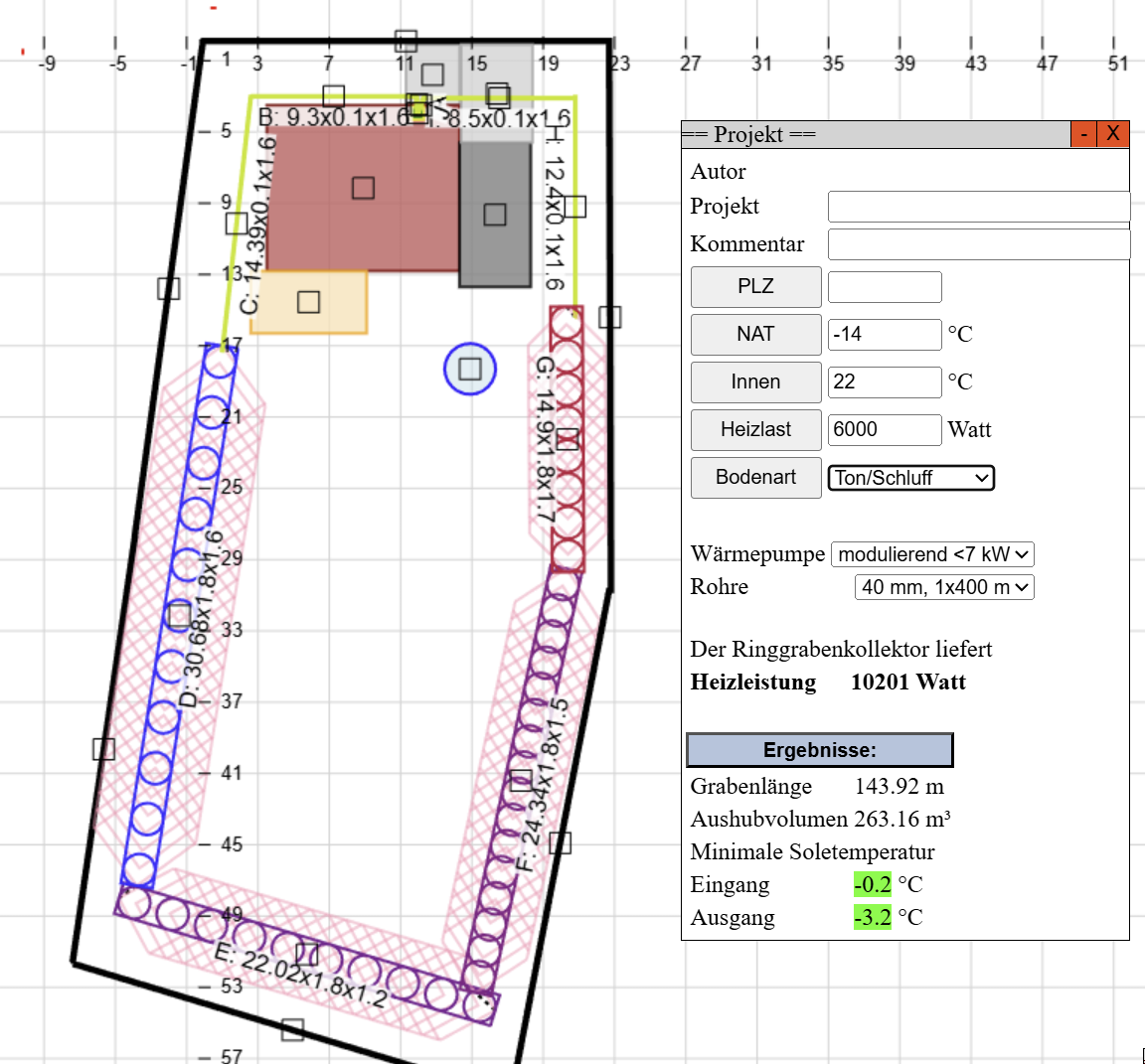Minimize the Projekt panel with the dash button
Viewport: 1145px width, 1064px height.
[x=1083, y=134]
